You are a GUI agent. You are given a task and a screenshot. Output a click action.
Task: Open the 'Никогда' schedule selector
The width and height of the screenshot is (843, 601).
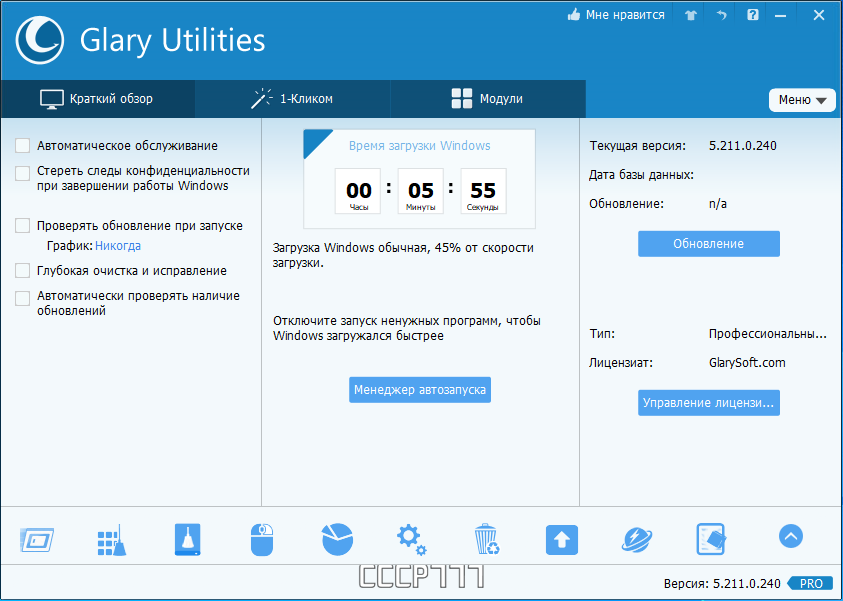(x=118, y=246)
